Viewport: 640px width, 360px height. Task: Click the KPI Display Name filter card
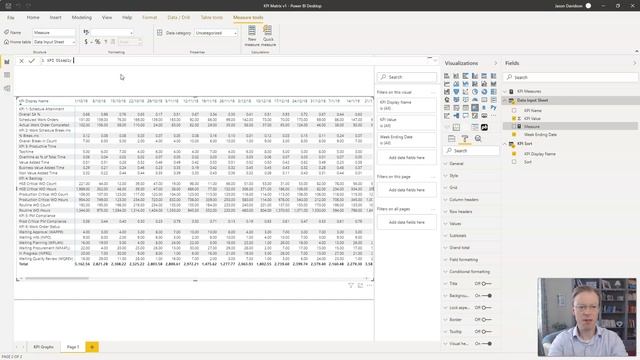[407, 105]
